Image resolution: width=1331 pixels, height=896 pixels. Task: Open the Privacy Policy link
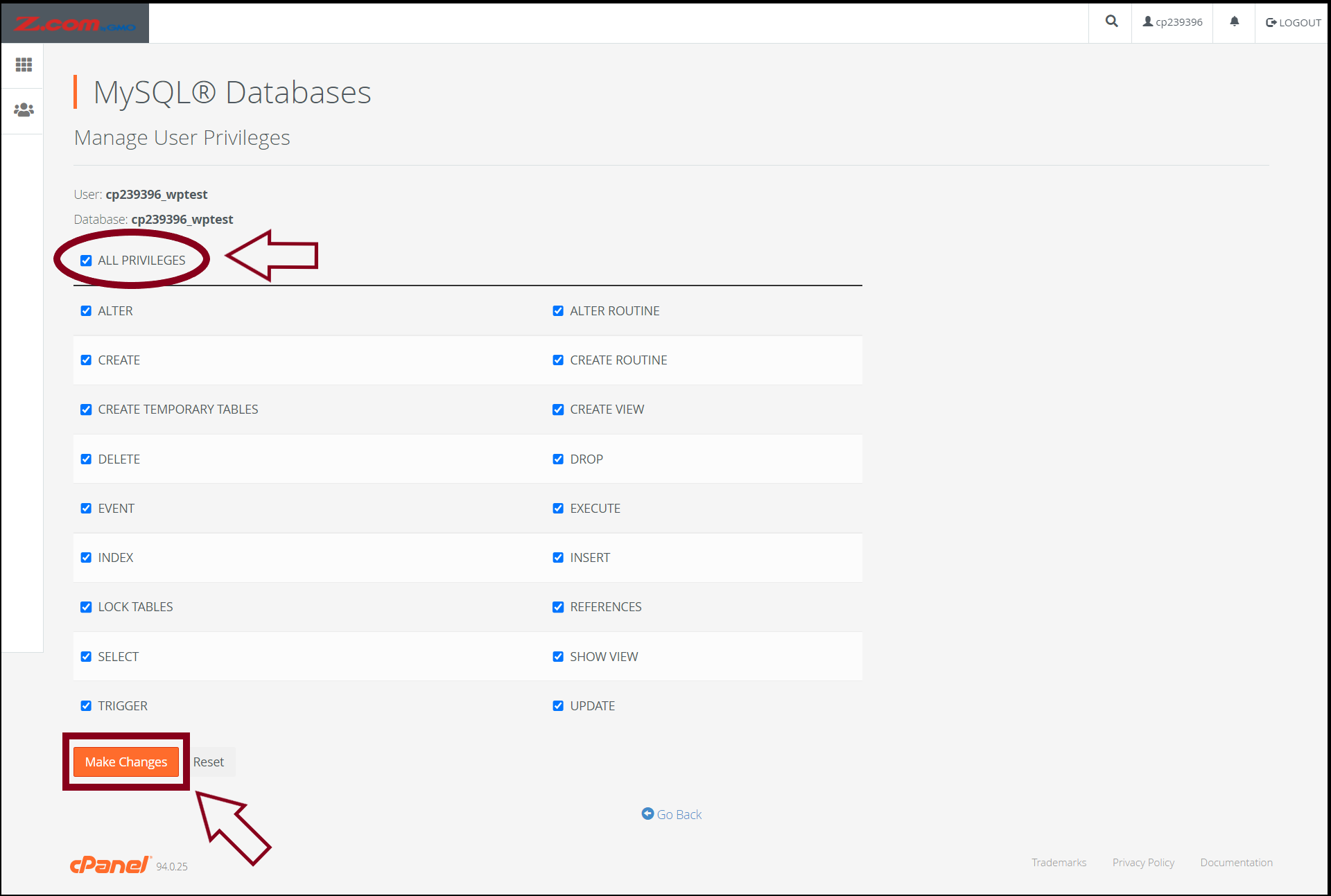pos(1143,862)
